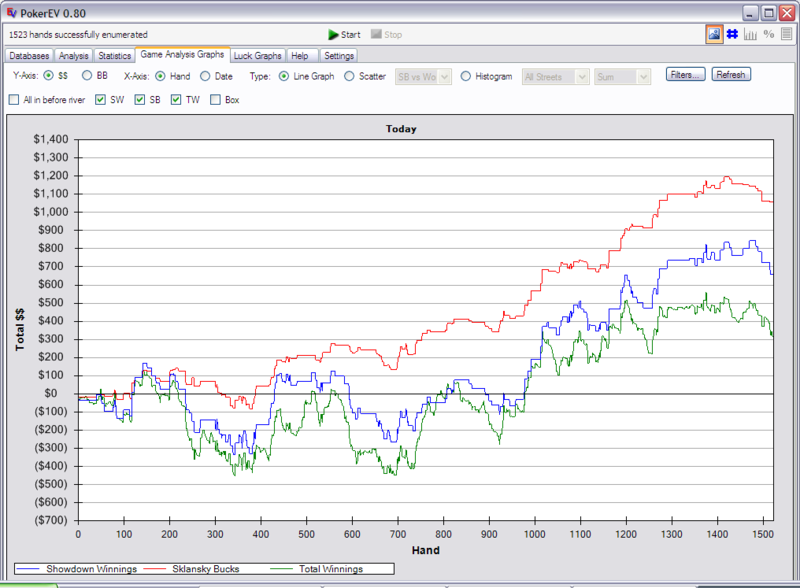
Task: Uncheck the SB checkbox
Action: pyautogui.click(x=140, y=100)
